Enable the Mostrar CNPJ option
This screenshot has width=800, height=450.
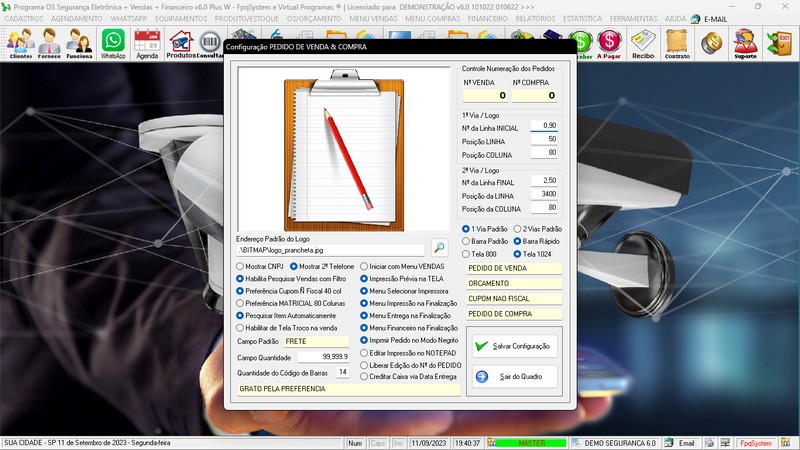(240, 266)
